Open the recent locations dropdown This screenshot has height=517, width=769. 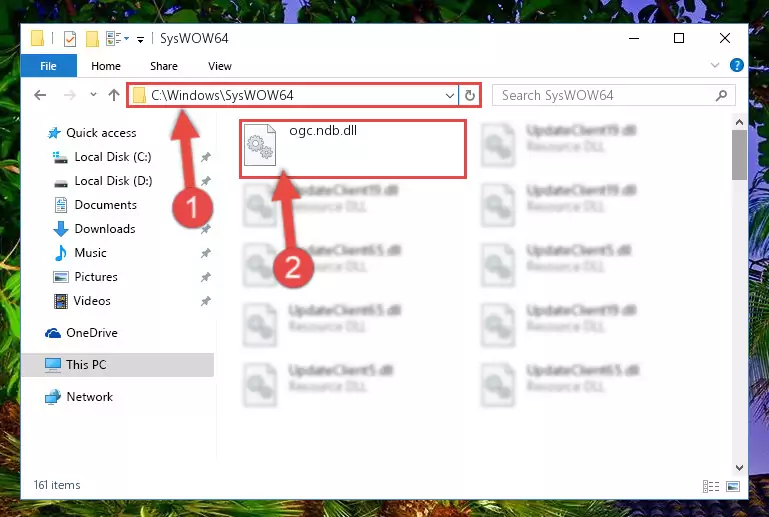pyautogui.click(x=93, y=95)
